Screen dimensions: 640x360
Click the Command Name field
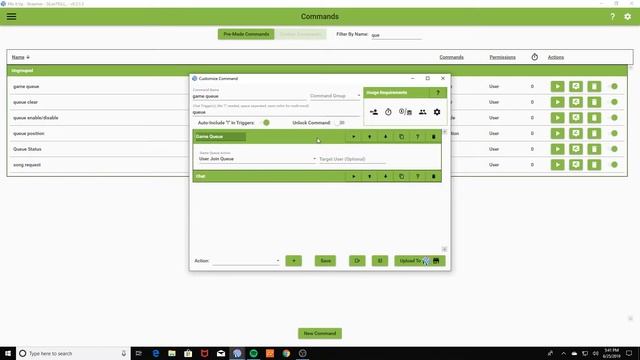click(x=249, y=96)
